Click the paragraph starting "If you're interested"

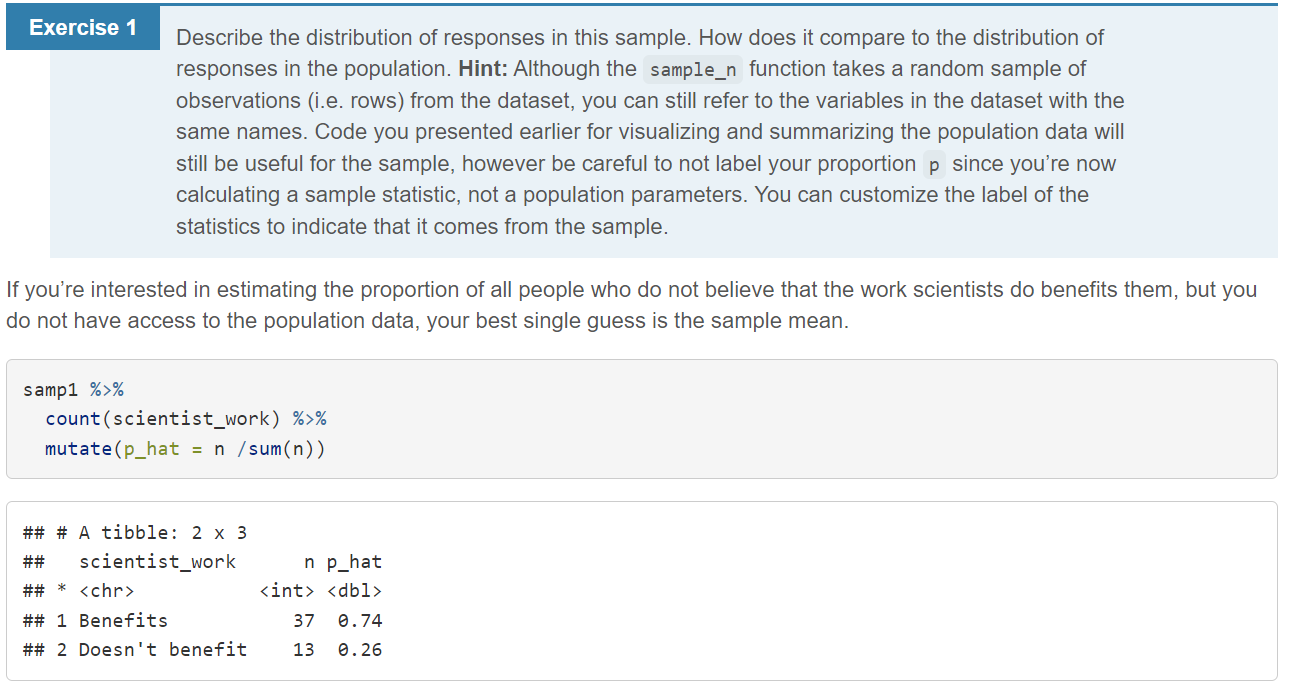tap(631, 306)
